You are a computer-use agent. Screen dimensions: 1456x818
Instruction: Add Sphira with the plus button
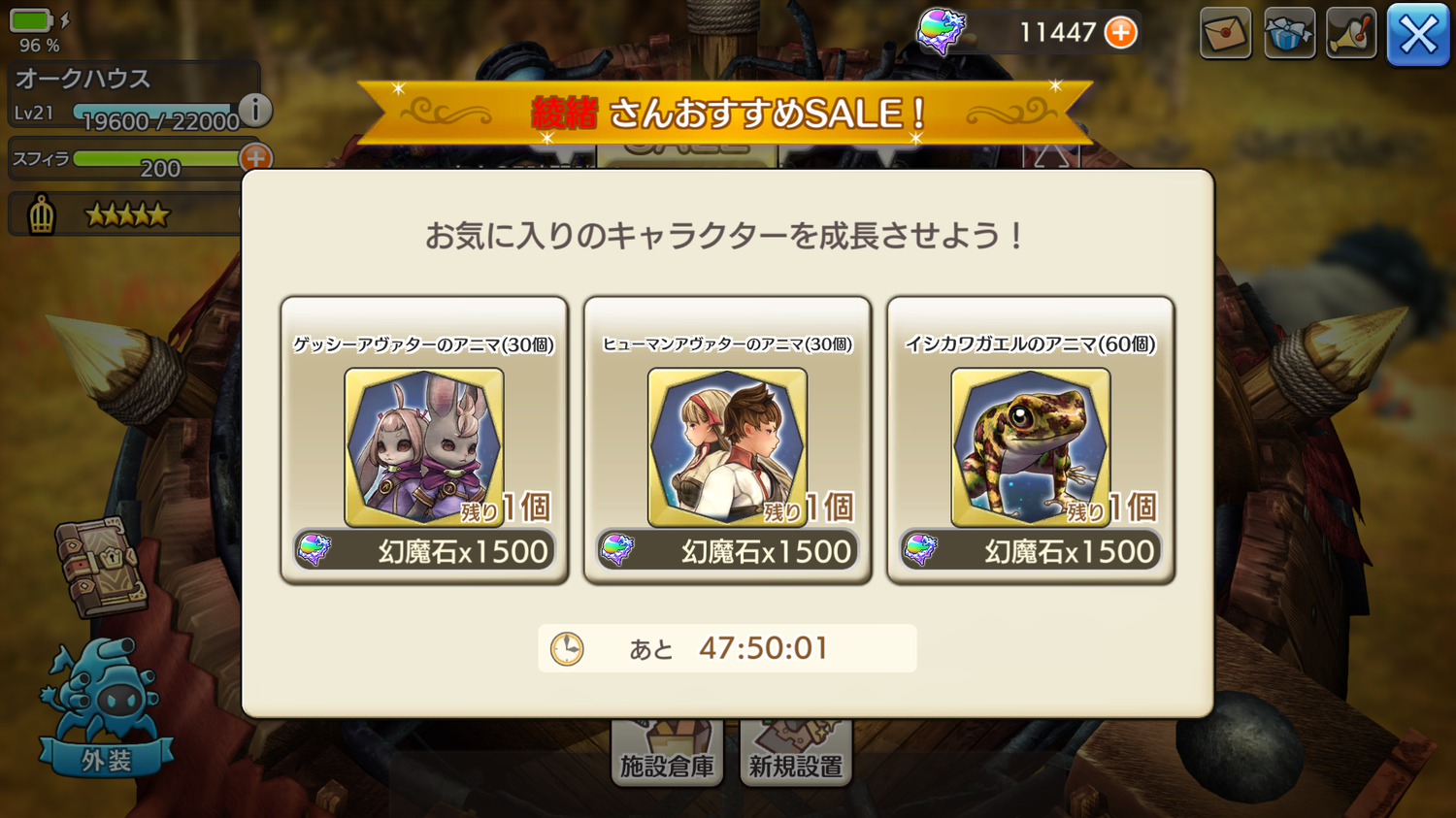[255, 157]
